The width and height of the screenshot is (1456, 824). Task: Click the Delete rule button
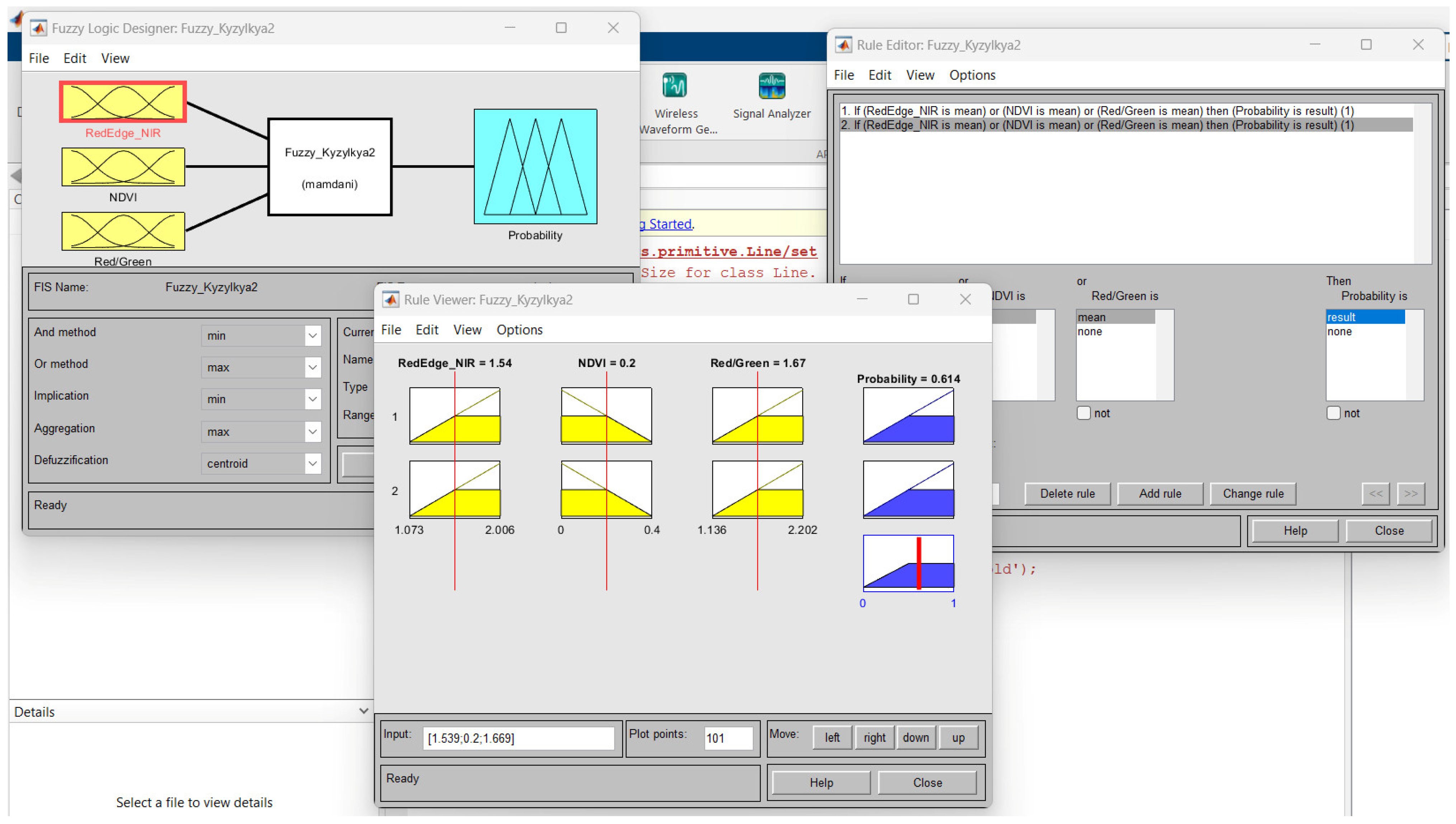(1067, 494)
